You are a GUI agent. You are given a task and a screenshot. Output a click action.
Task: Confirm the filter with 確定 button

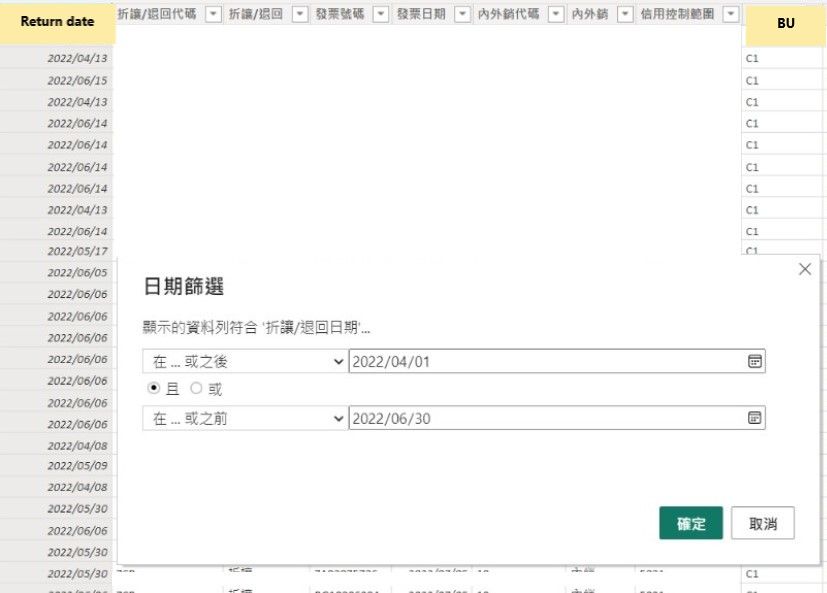(x=691, y=523)
